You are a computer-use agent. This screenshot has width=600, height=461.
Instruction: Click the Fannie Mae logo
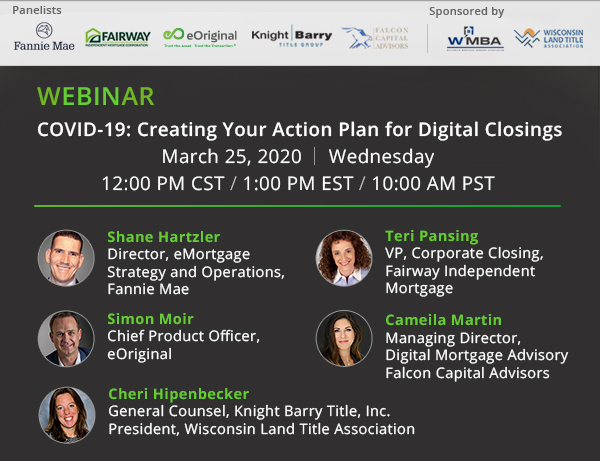[x=44, y=37]
